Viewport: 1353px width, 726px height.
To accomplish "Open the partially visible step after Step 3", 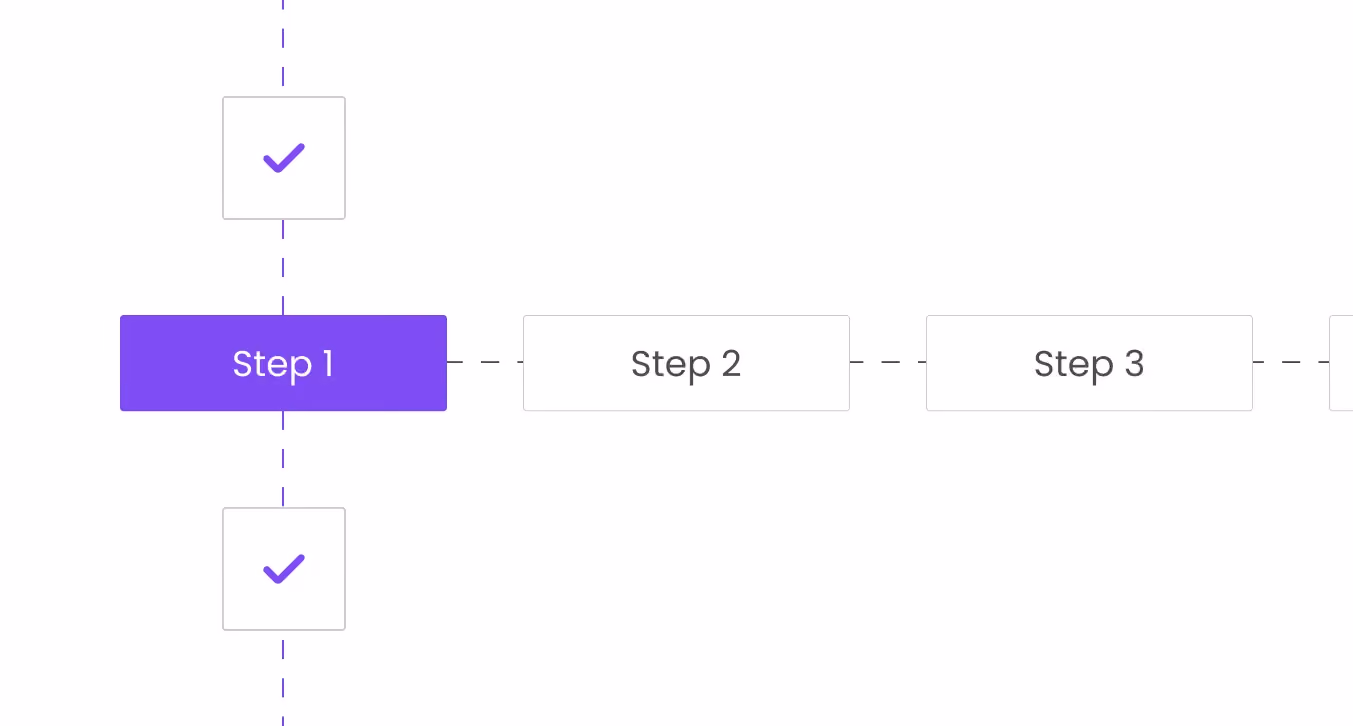I will (x=1341, y=363).
